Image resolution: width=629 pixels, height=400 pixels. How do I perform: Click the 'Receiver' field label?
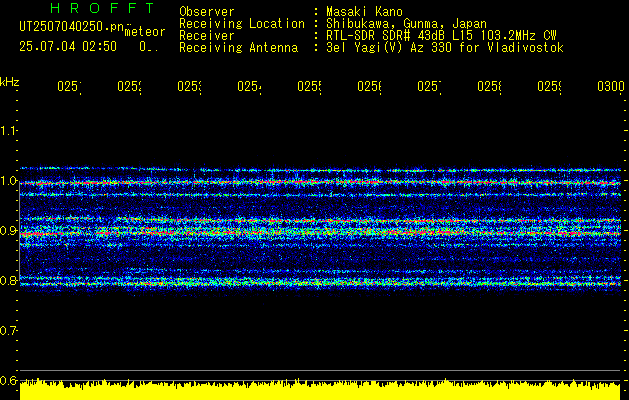click(x=207, y=36)
